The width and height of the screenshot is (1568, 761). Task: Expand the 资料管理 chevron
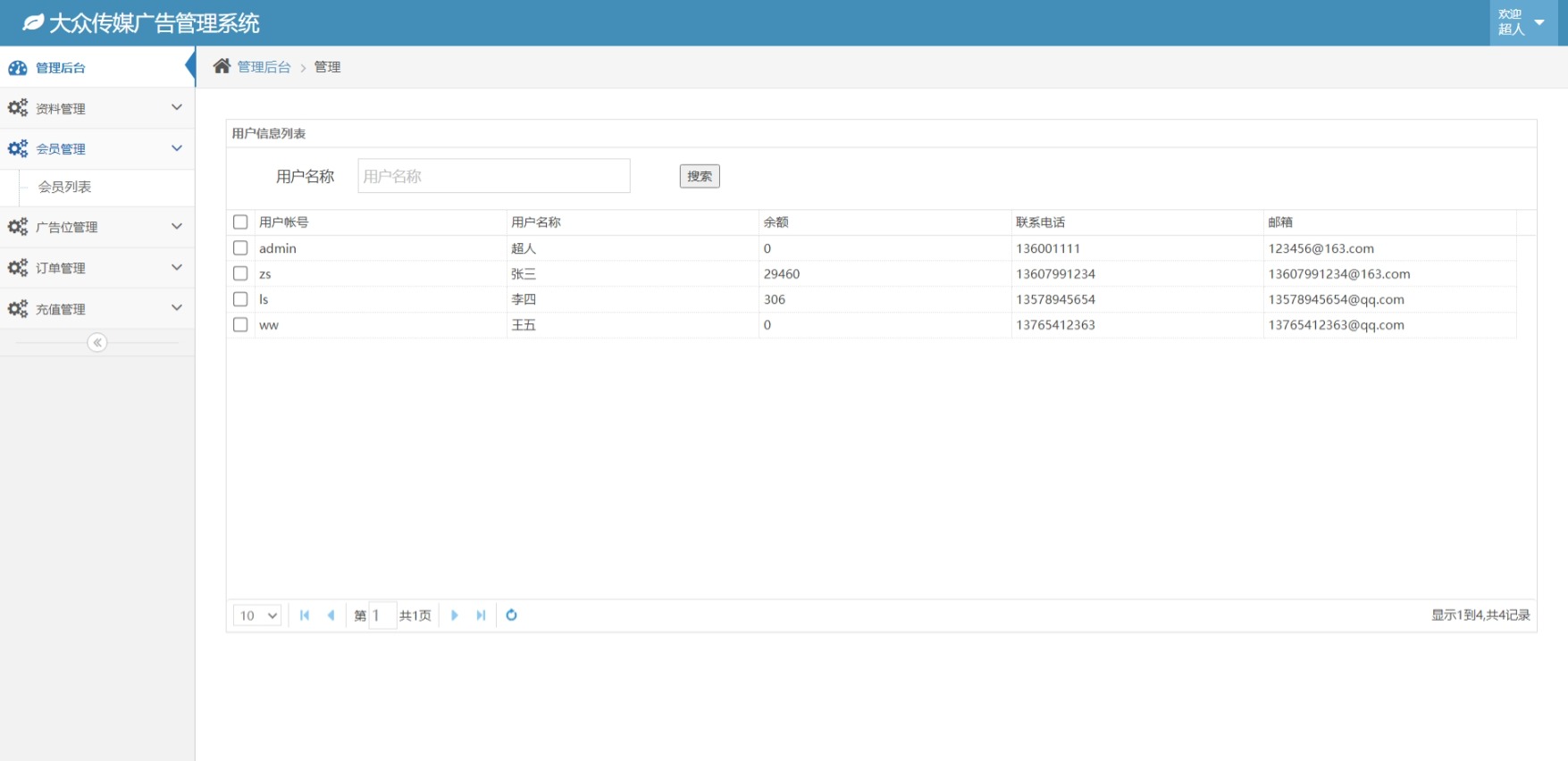pos(177,107)
